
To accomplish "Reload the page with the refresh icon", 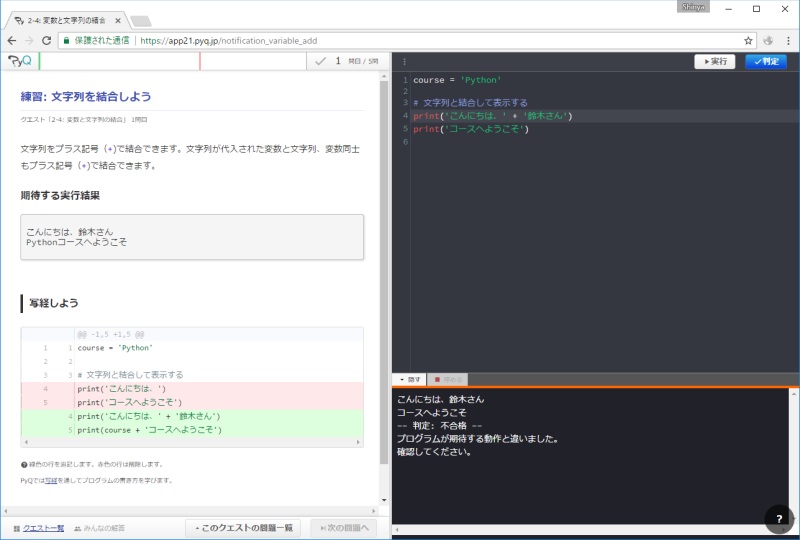I will coord(46,41).
